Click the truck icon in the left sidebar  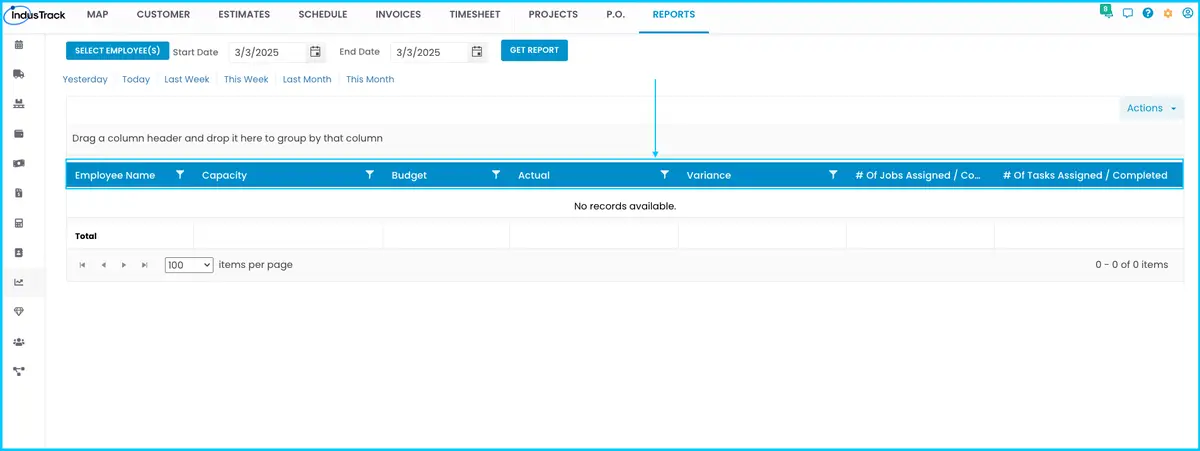[x=19, y=74]
